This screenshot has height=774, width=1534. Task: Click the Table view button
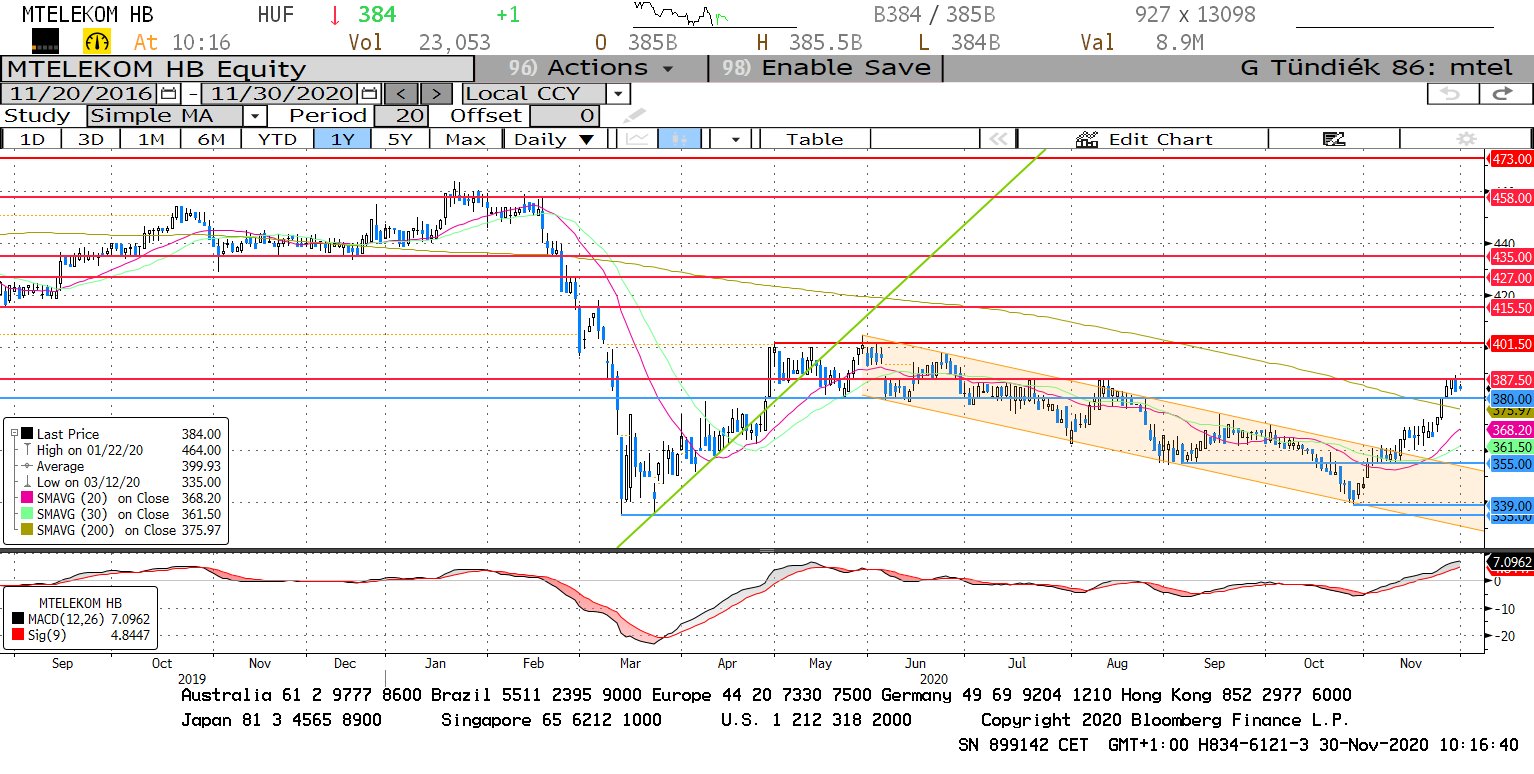coord(814,139)
